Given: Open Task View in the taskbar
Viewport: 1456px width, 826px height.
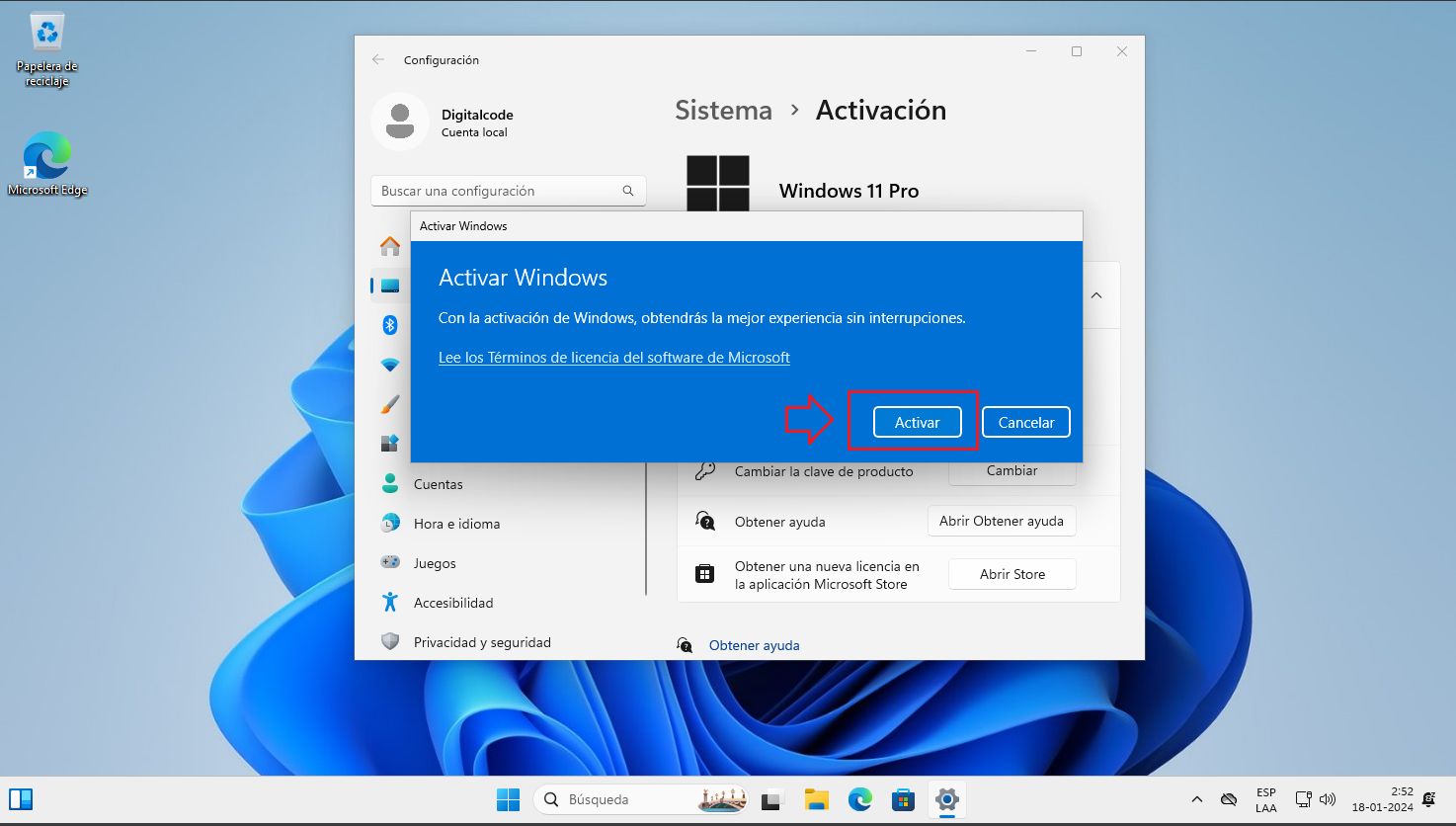Looking at the screenshot, I should [x=772, y=799].
